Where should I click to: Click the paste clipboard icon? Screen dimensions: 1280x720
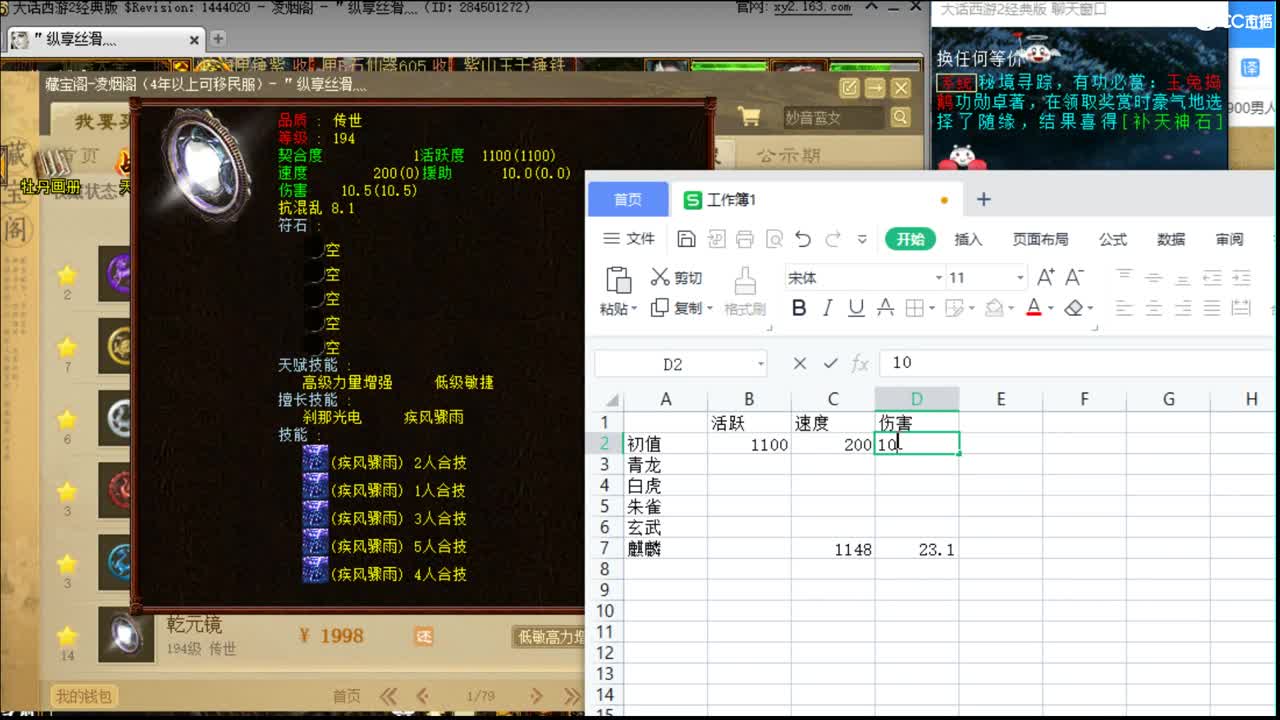coord(619,279)
